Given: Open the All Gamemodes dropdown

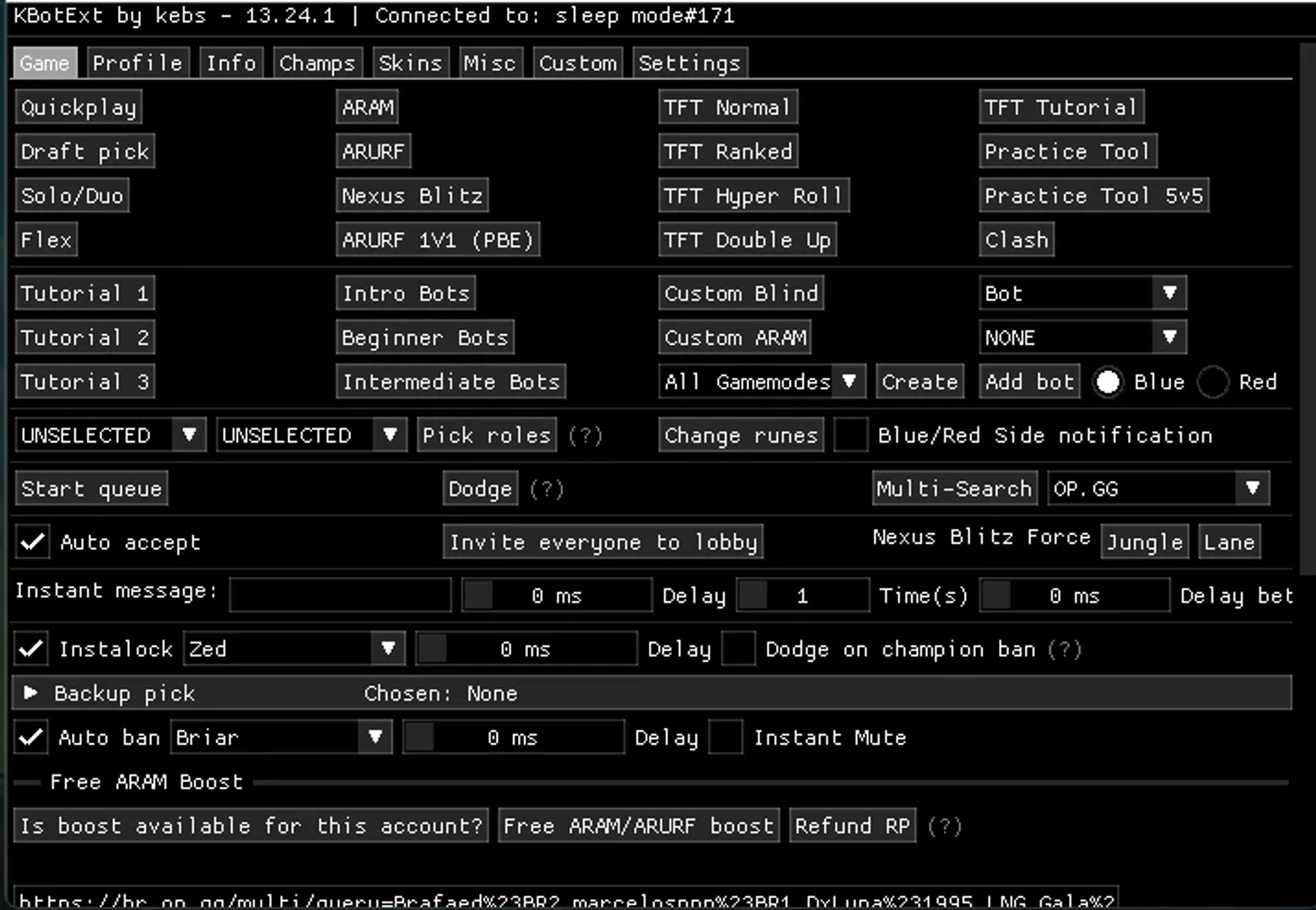Looking at the screenshot, I should 762,382.
